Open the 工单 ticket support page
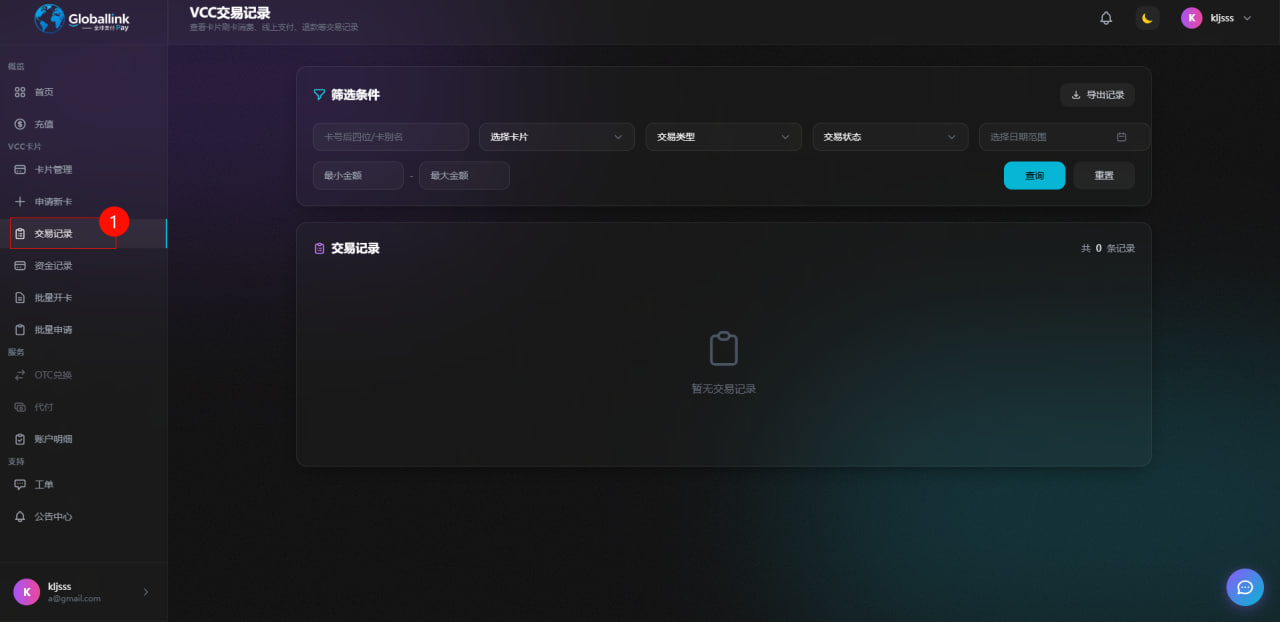This screenshot has height=622, width=1280. pos(42,484)
